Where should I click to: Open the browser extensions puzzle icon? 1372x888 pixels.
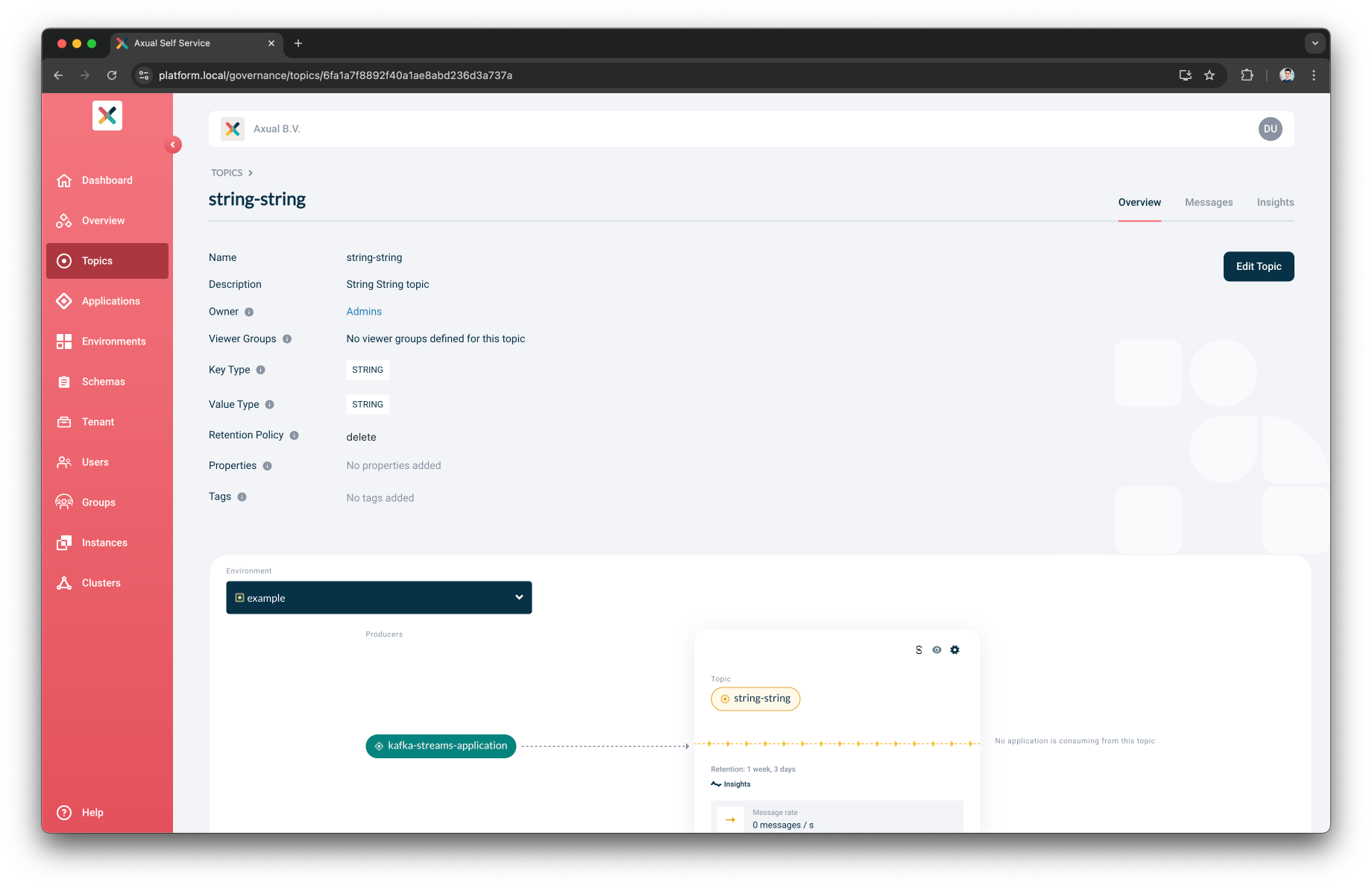tap(1247, 75)
